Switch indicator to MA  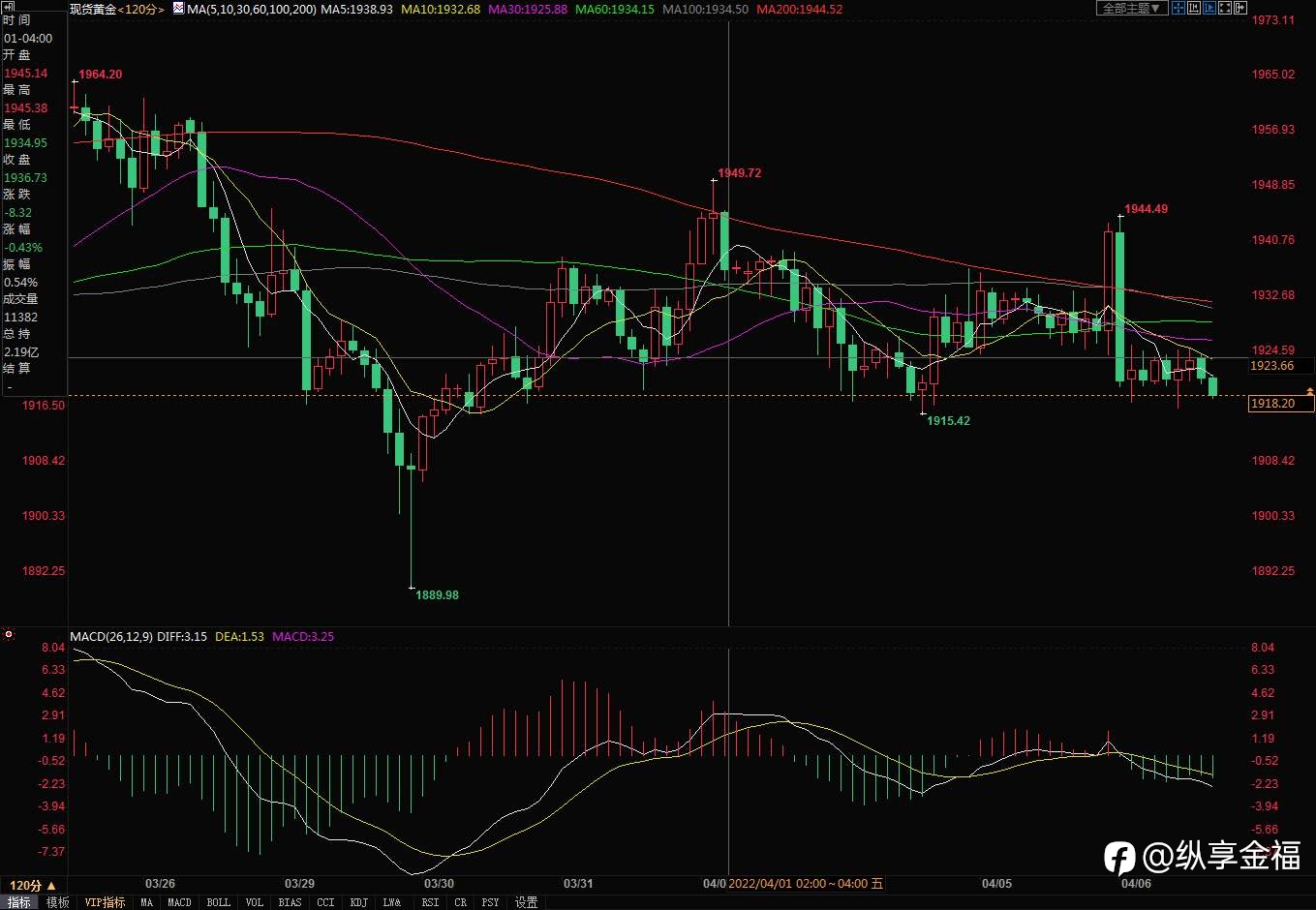coord(146,902)
